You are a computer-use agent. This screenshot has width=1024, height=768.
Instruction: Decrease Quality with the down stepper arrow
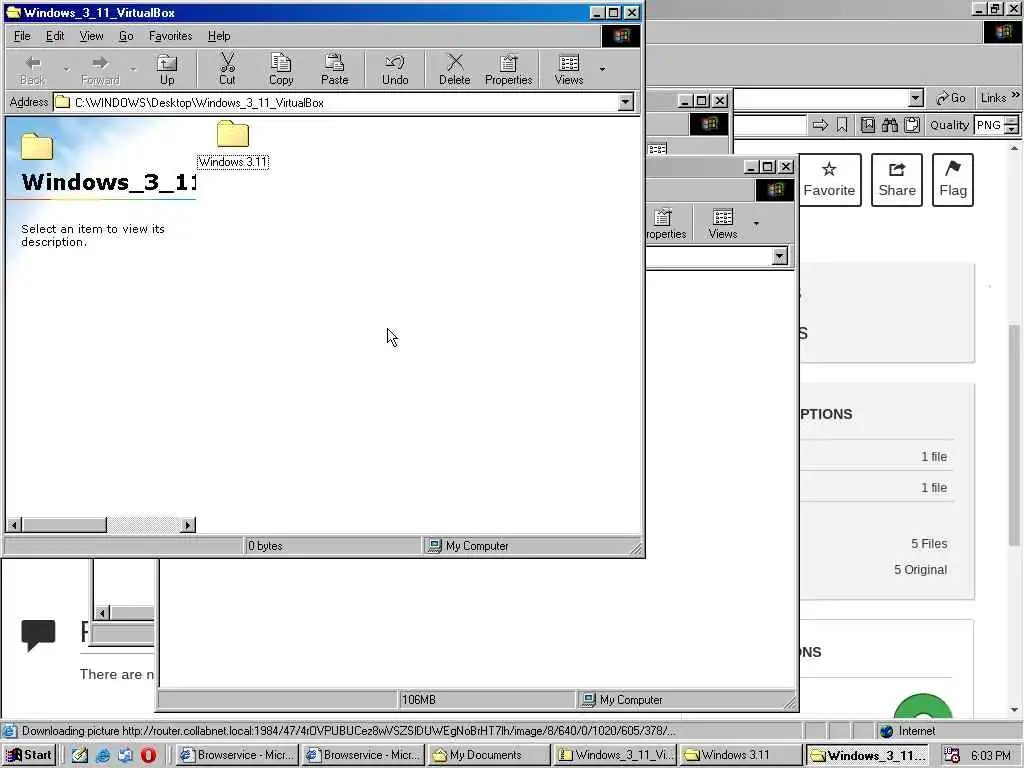point(1012,129)
